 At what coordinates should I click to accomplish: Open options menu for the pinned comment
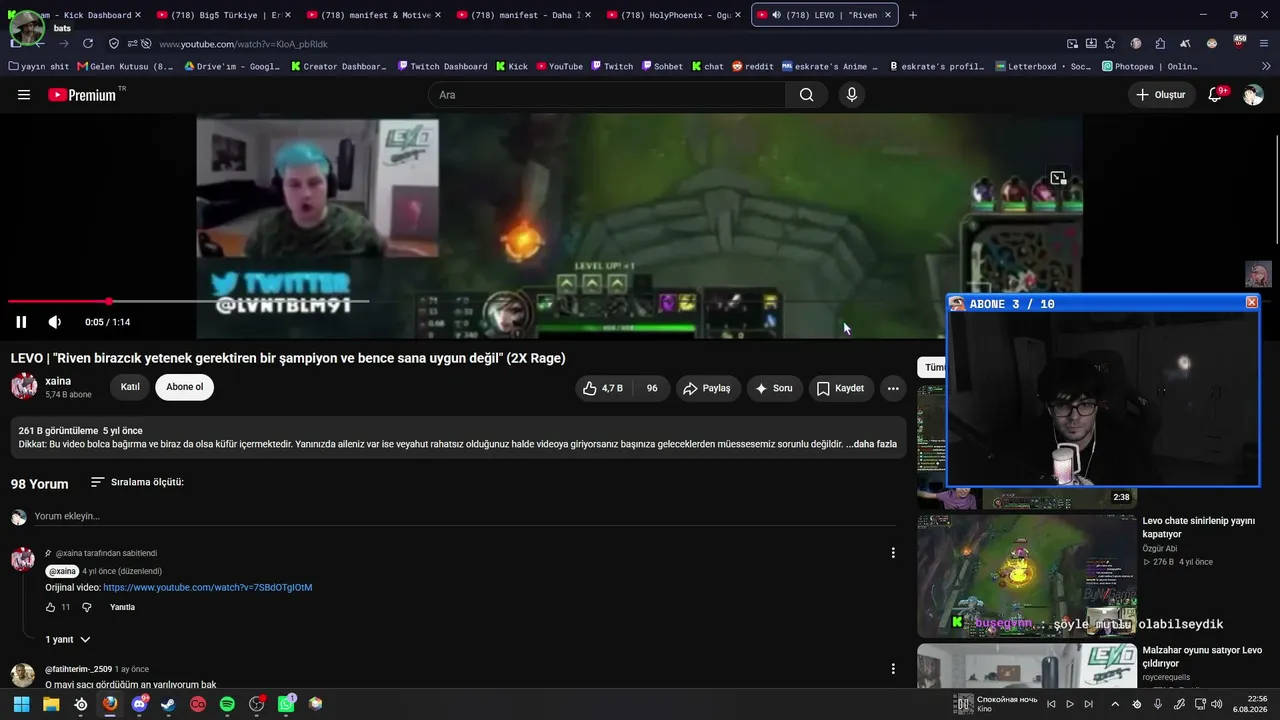pyautogui.click(x=893, y=553)
